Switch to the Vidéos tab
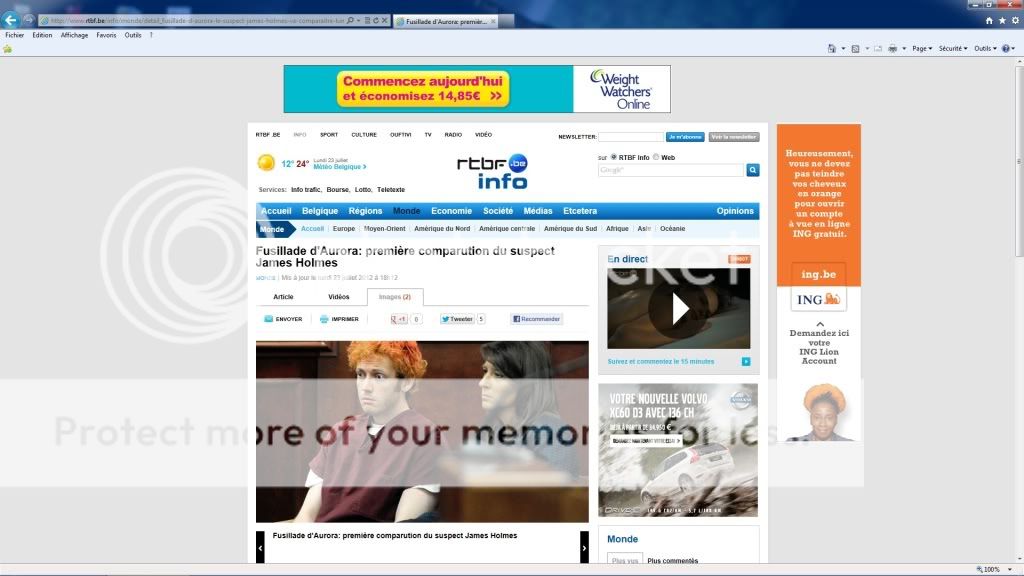This screenshot has width=1024, height=576. [x=339, y=297]
